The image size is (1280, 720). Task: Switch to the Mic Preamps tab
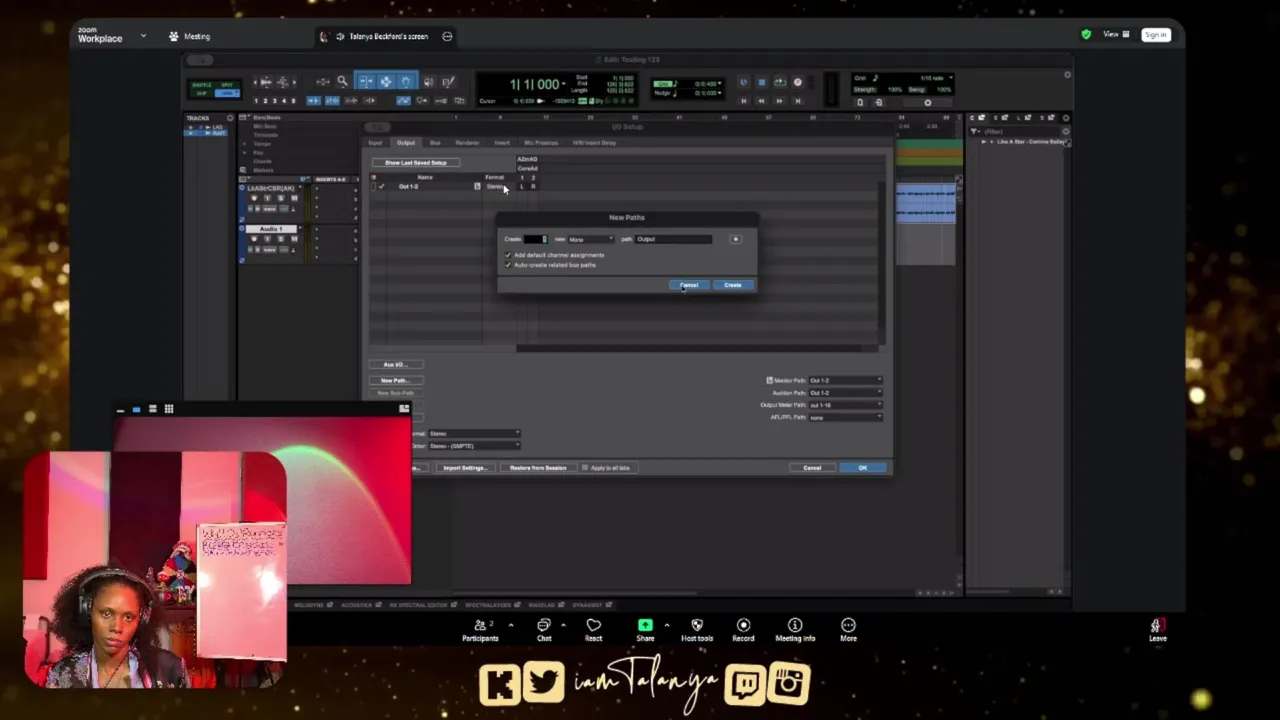pyautogui.click(x=541, y=143)
